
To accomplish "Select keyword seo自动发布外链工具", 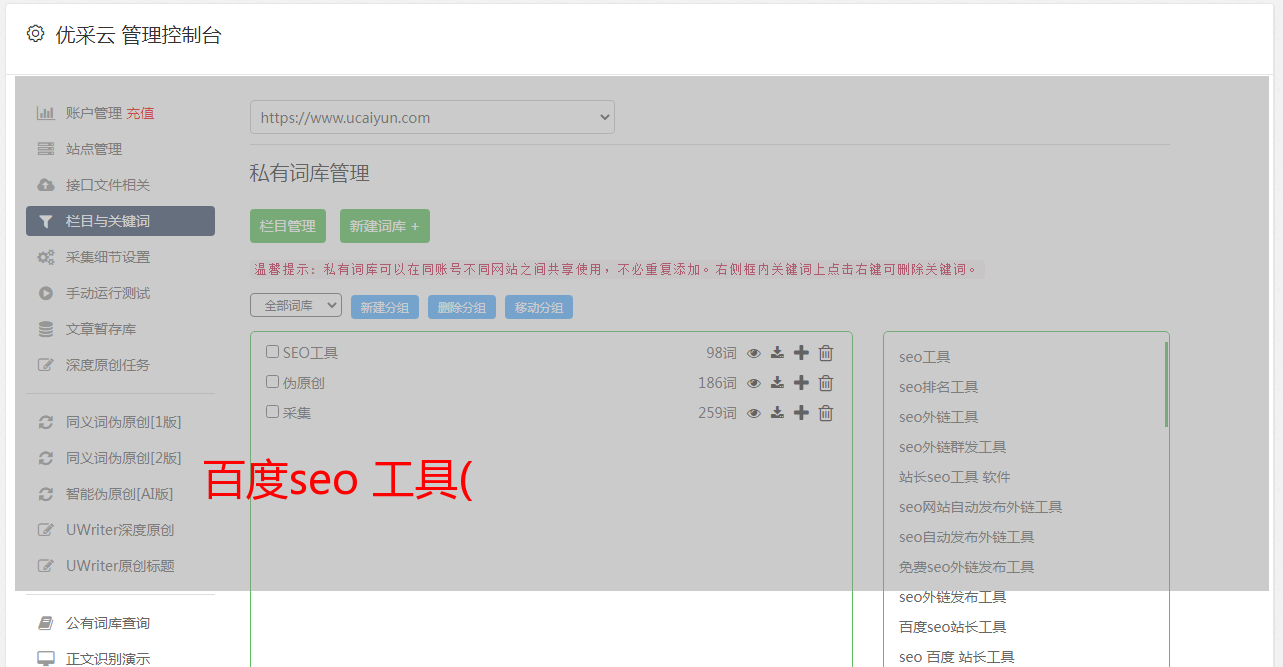I will coord(966,537).
